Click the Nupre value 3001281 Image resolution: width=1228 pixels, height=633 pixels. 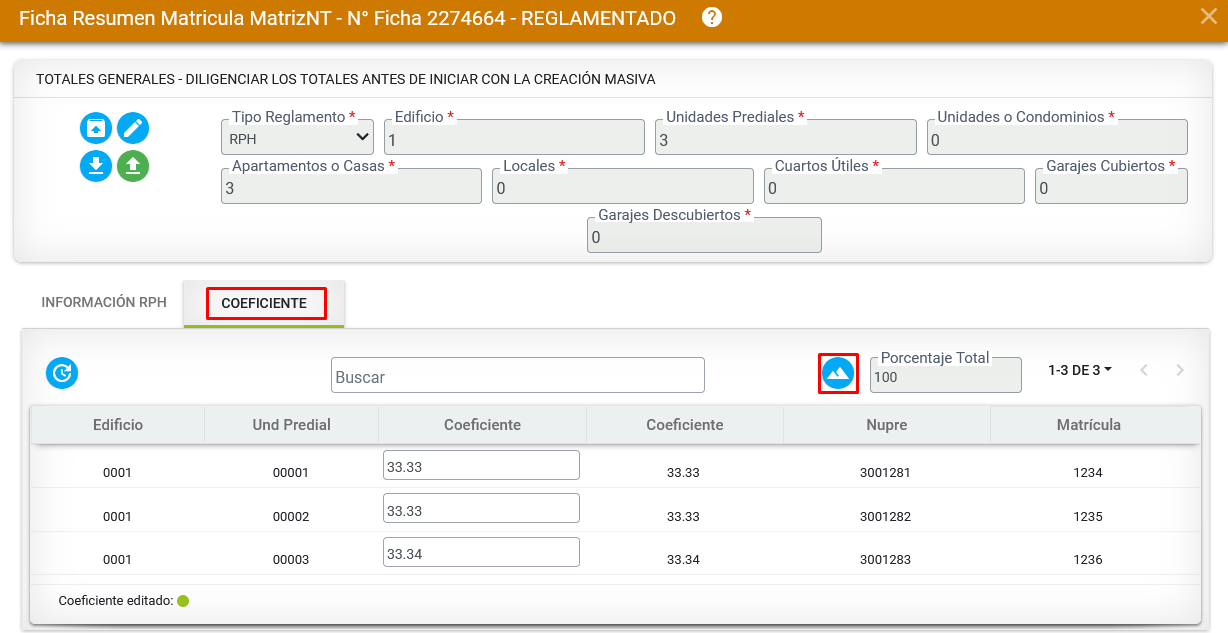coord(885,473)
